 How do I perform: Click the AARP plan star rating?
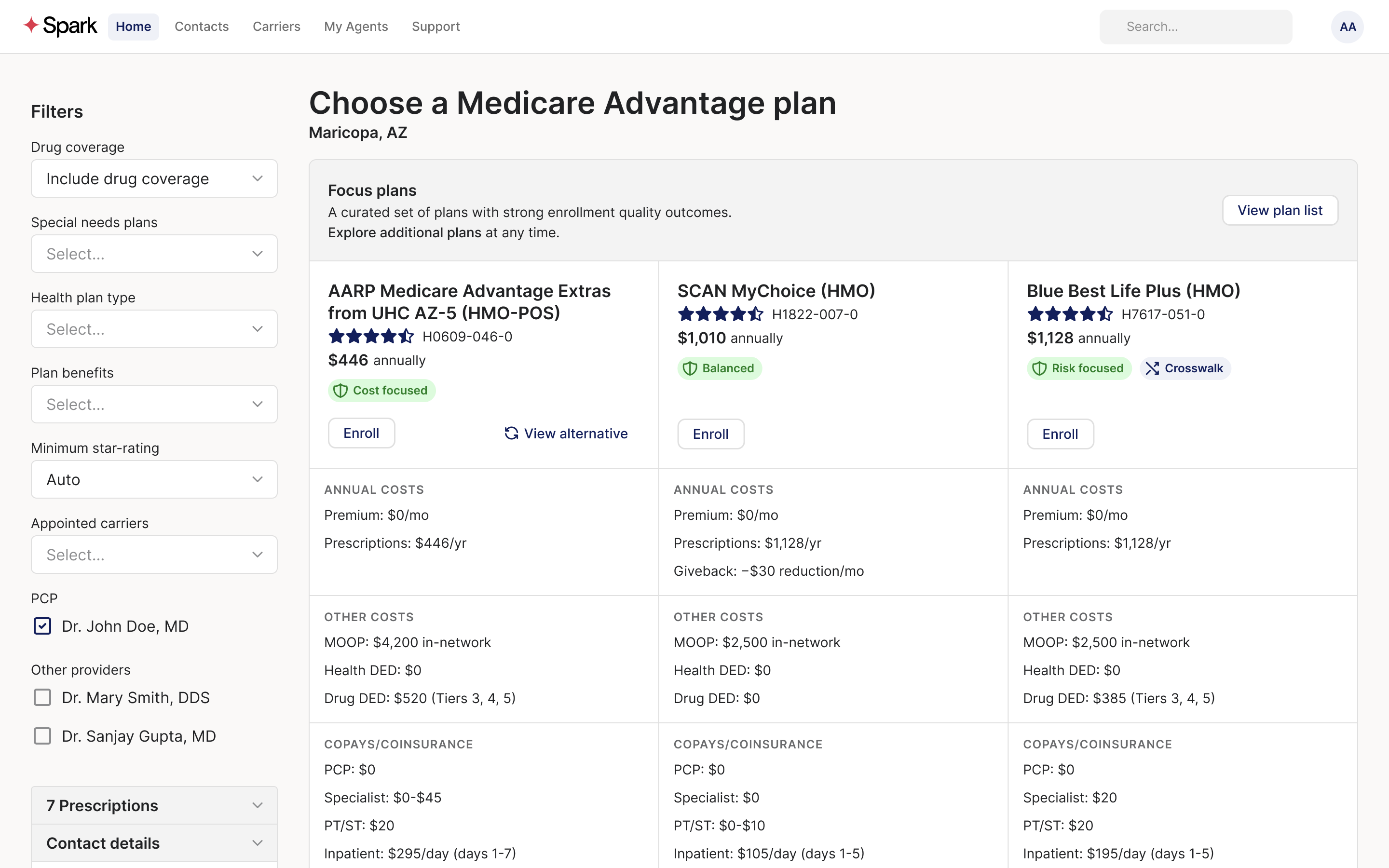coord(371,337)
